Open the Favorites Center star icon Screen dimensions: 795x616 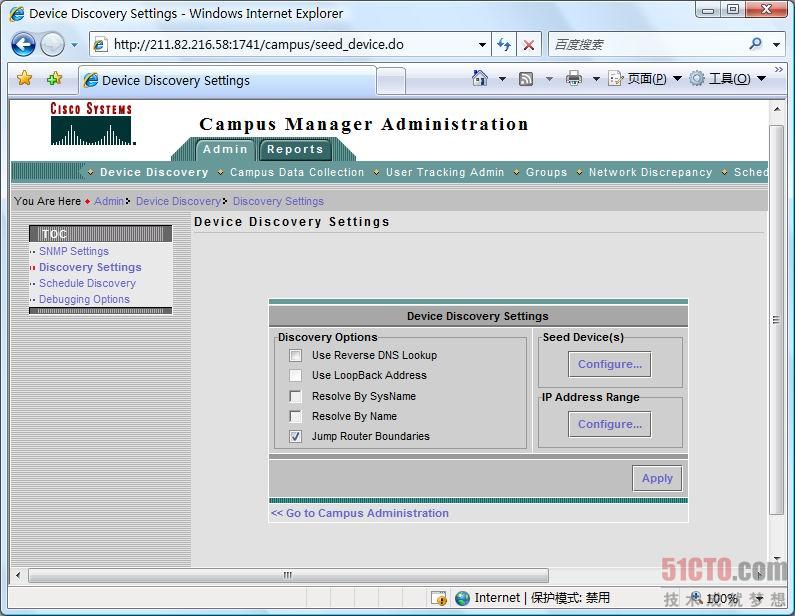(x=24, y=79)
